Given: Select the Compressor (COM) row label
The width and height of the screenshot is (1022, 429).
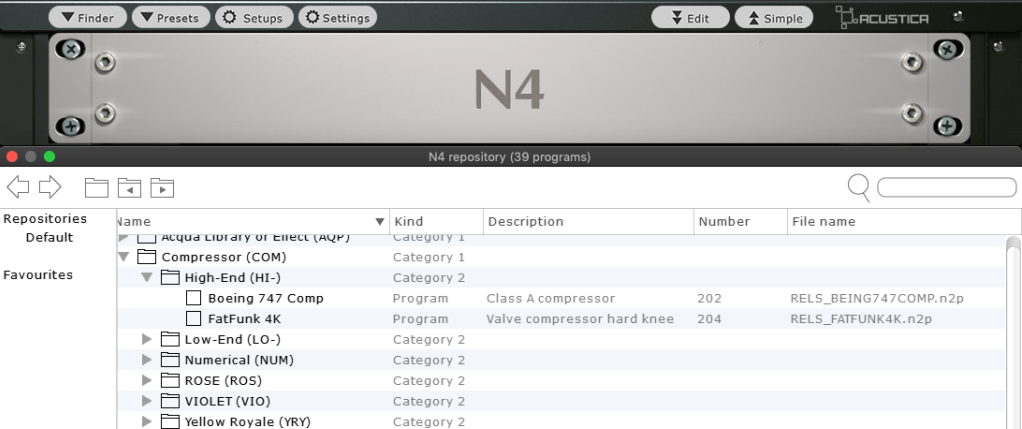Looking at the screenshot, I should coord(224,257).
